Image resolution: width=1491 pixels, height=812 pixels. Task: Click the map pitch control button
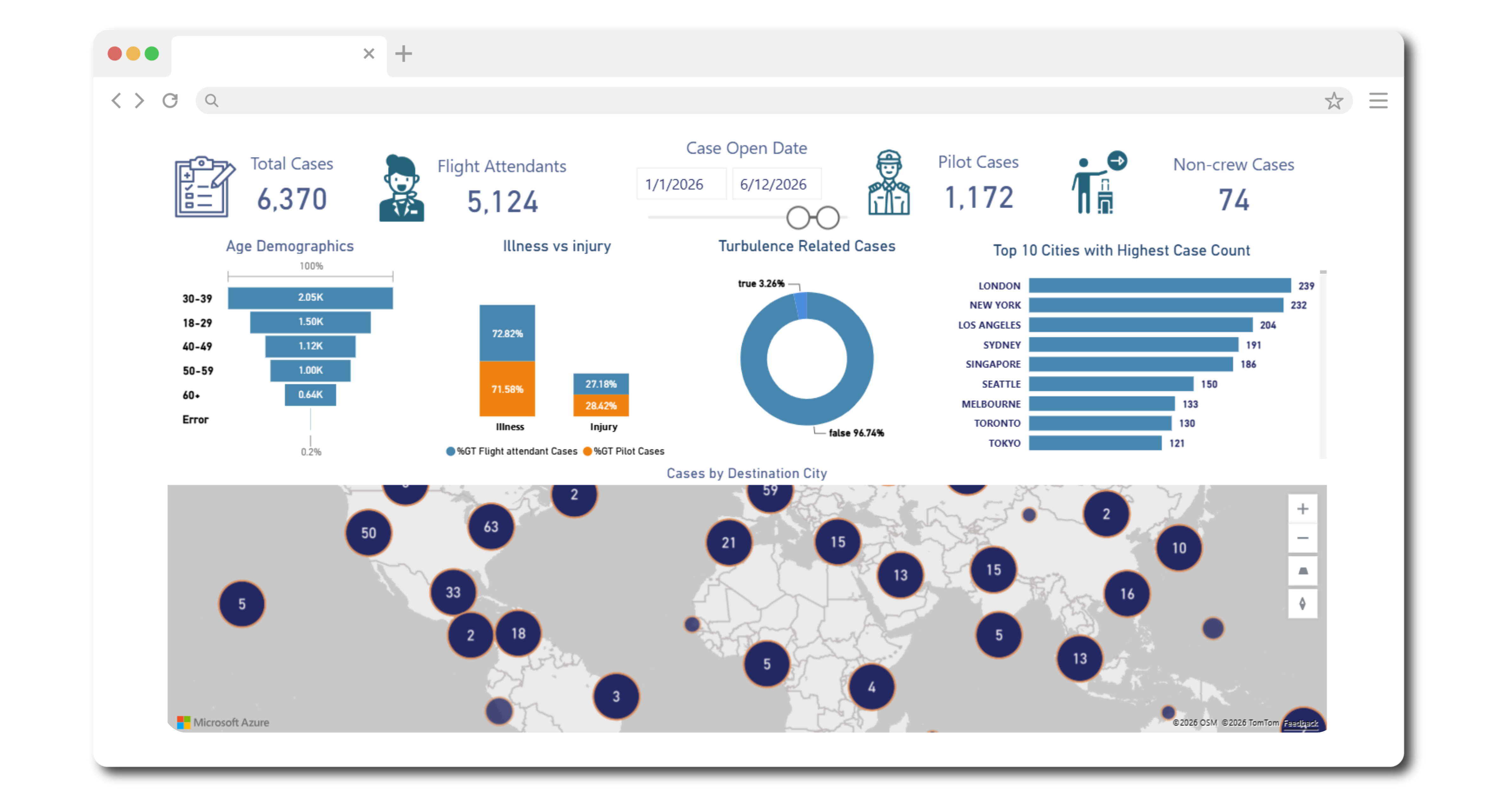[x=1302, y=571]
